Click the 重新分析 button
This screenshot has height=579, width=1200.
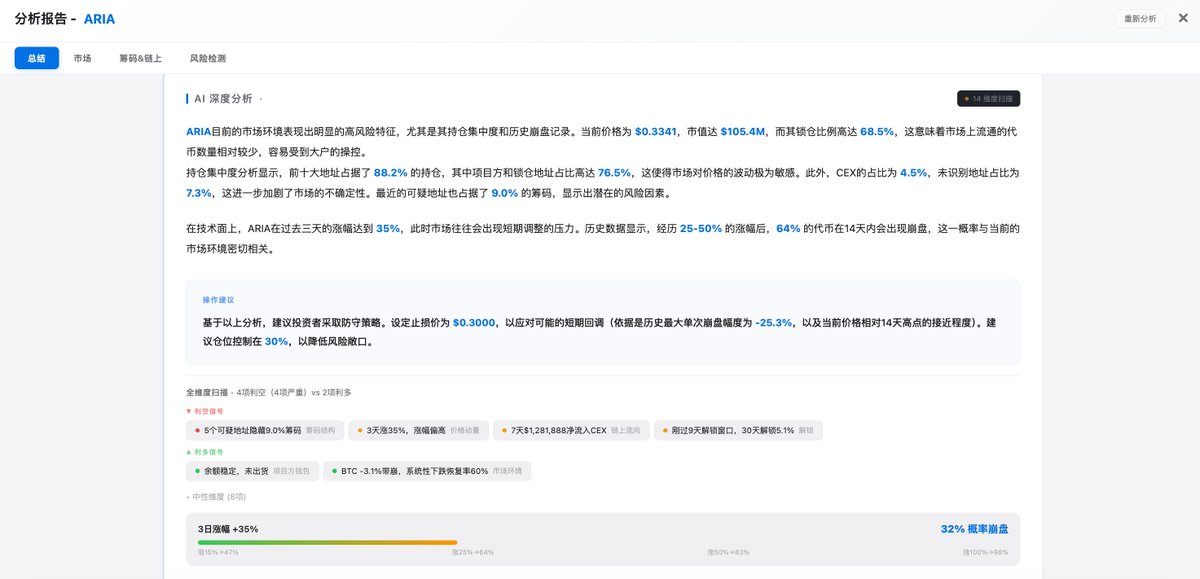[1140, 18]
